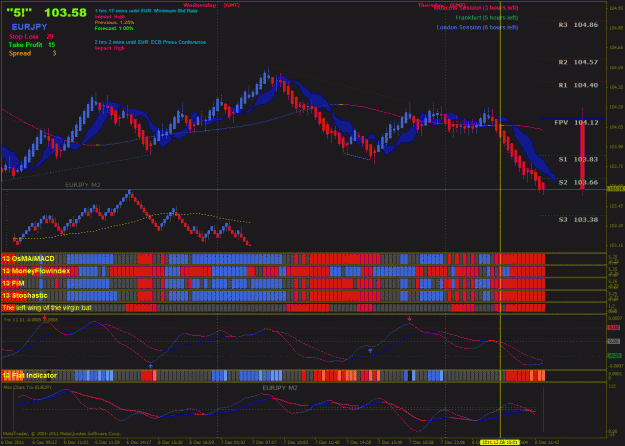This screenshot has height=446, width=625.
Task: Click the current price marker on price axis
Action: [616, 189]
